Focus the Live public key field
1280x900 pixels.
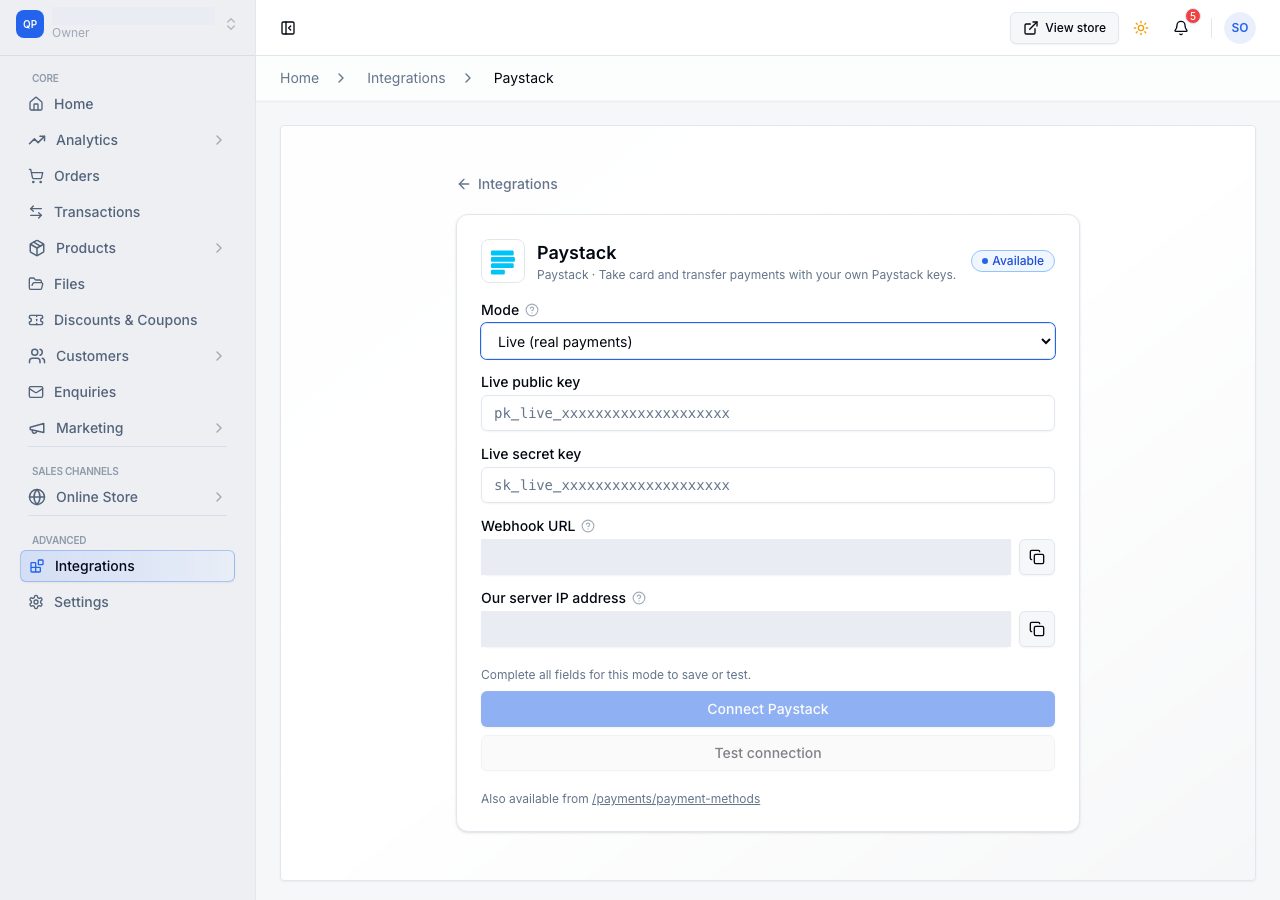[768, 413]
